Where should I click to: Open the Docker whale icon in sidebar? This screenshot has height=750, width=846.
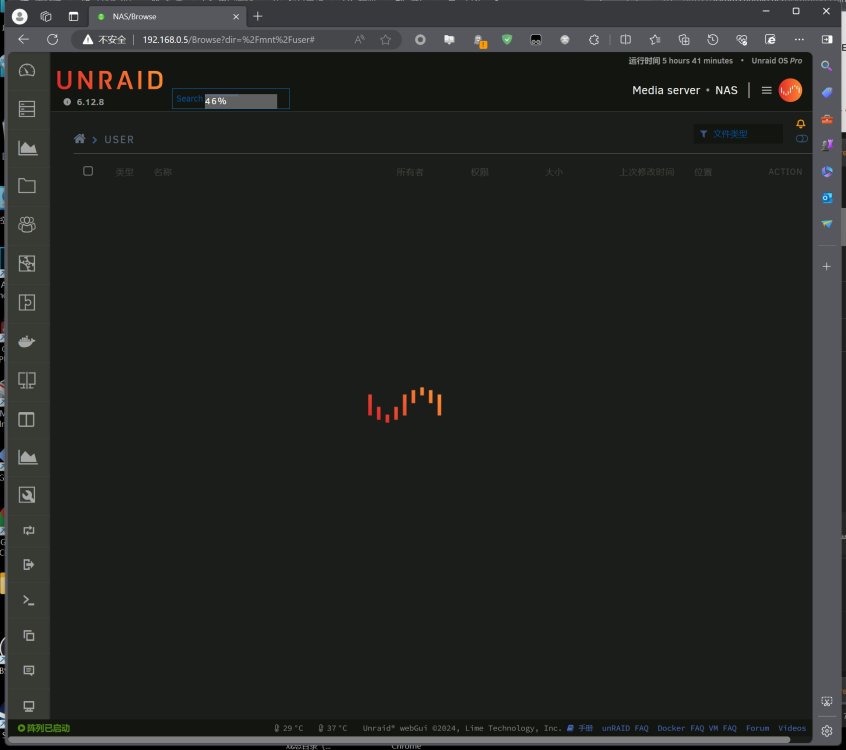click(x=27, y=341)
